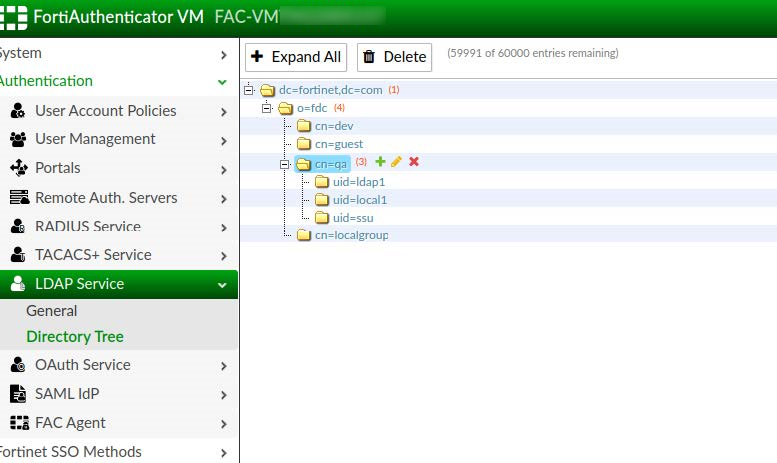777x463 pixels.
Task: Click the User Management group icon
Action: [x=18, y=139]
